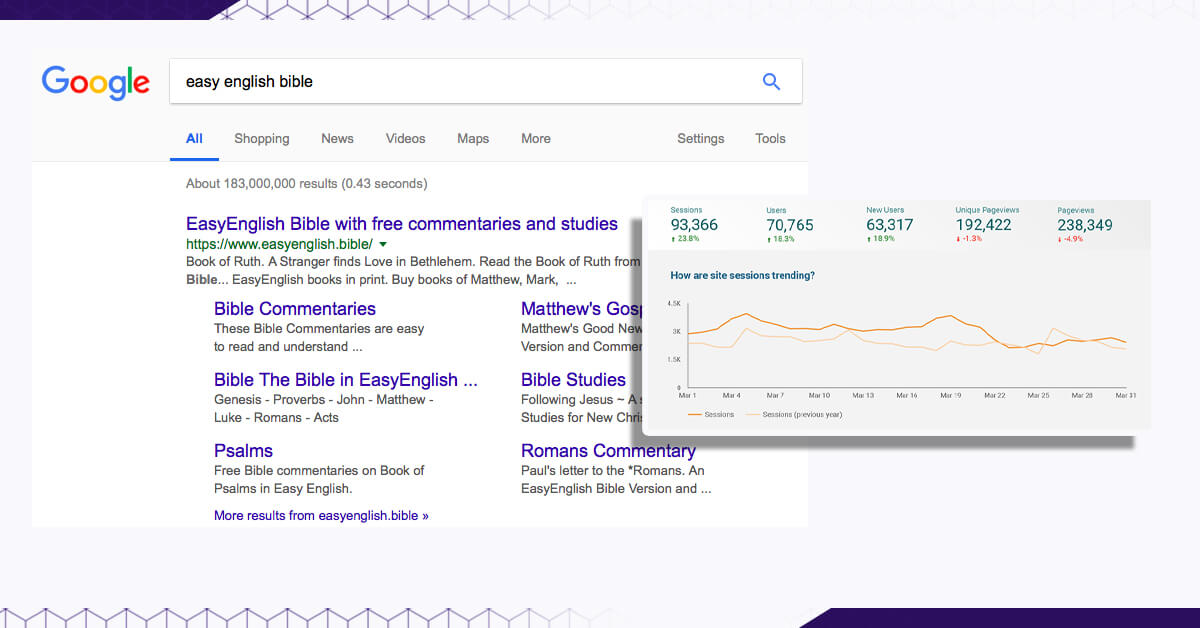Image resolution: width=1200 pixels, height=628 pixels.
Task: Click 'Genesis - Proverbs - John - Matthew' snippet
Action: 324,400
